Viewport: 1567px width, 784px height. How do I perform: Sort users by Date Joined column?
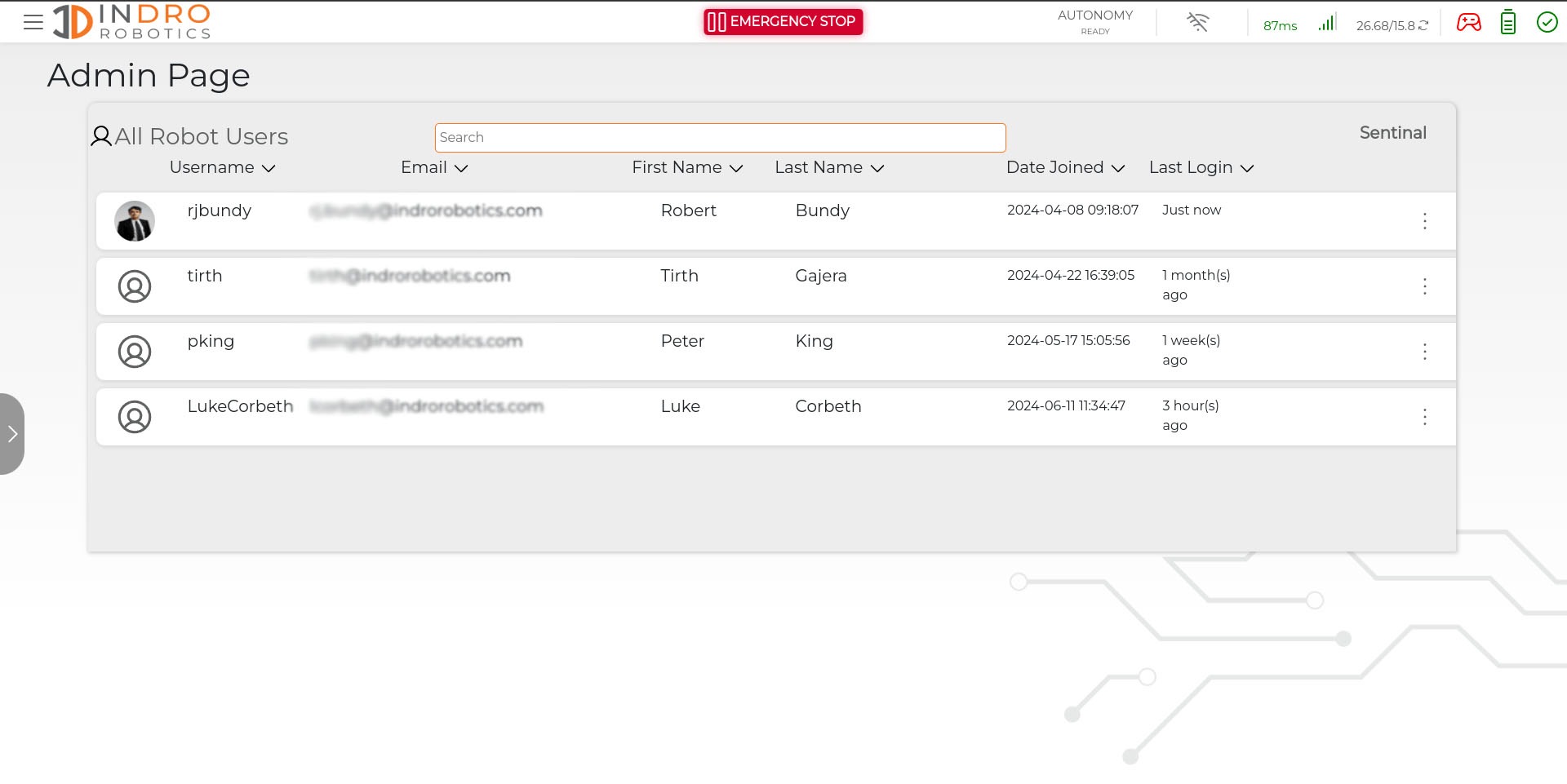(x=1065, y=168)
